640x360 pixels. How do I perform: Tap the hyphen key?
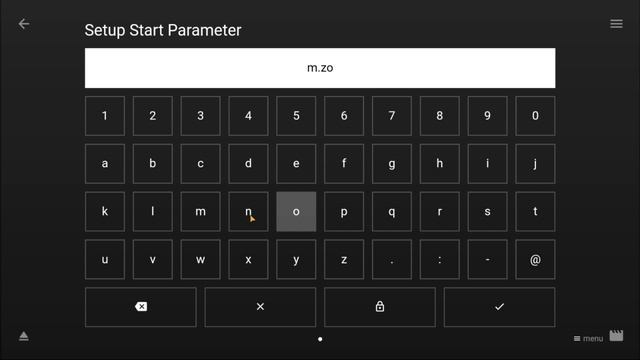[488, 259]
